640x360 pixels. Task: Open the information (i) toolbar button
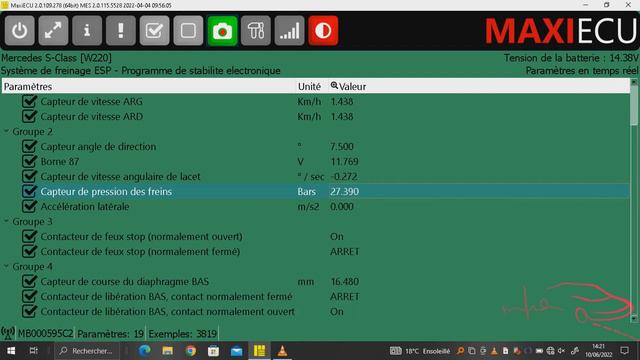pyautogui.click(x=87, y=31)
